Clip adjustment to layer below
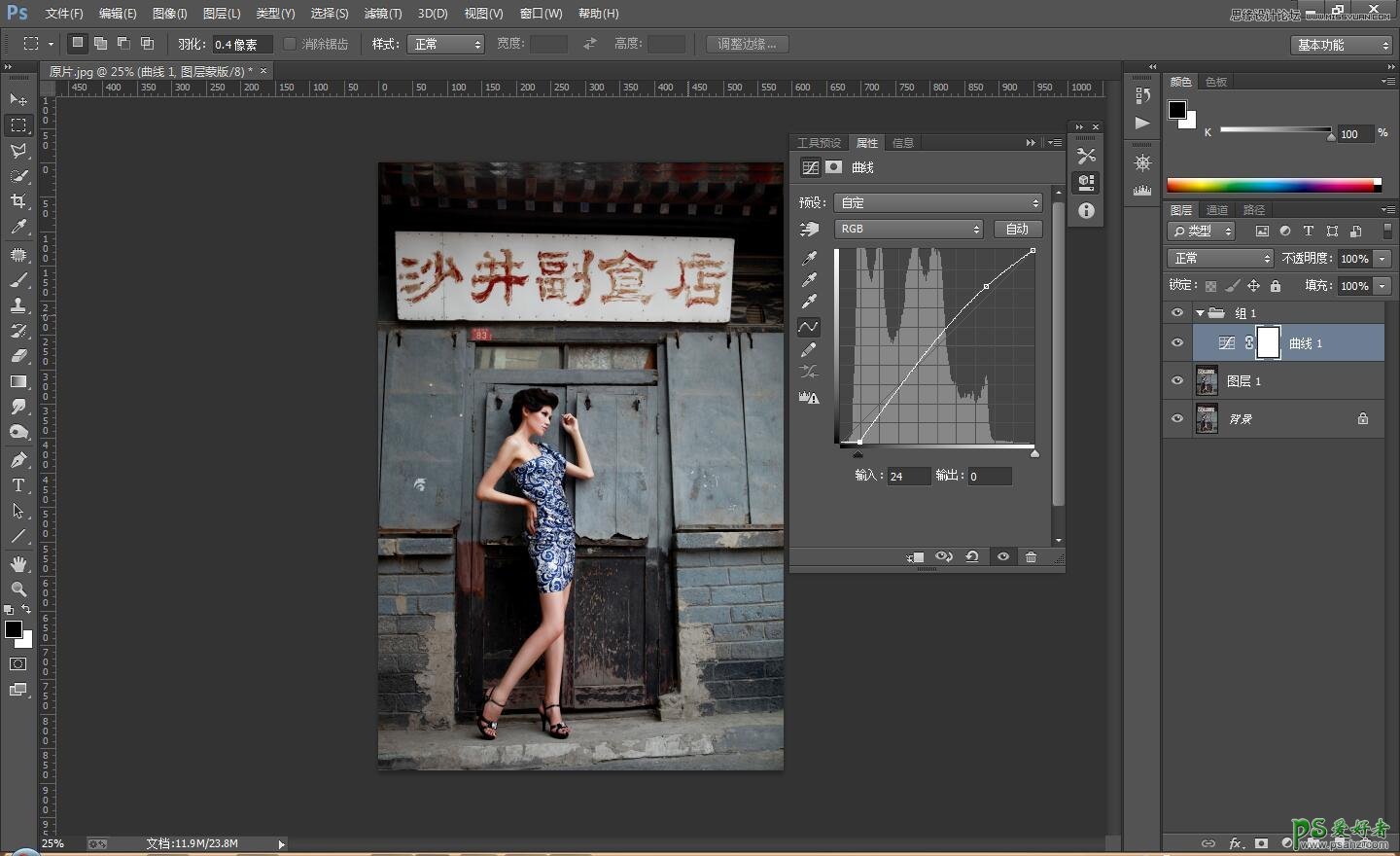This screenshot has width=1400, height=856. (915, 557)
